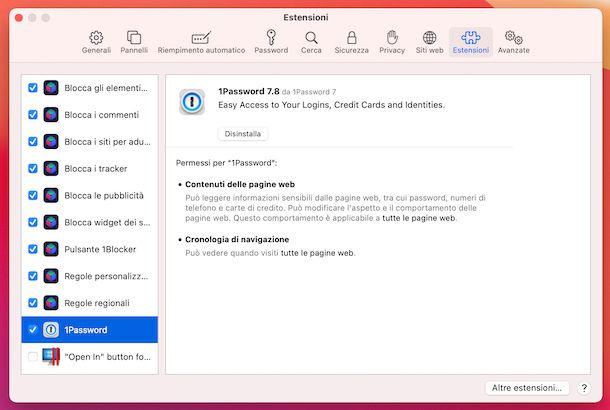The width and height of the screenshot is (610, 410).
Task: Toggle the Regole regionali checkbox
Action: 33,303
